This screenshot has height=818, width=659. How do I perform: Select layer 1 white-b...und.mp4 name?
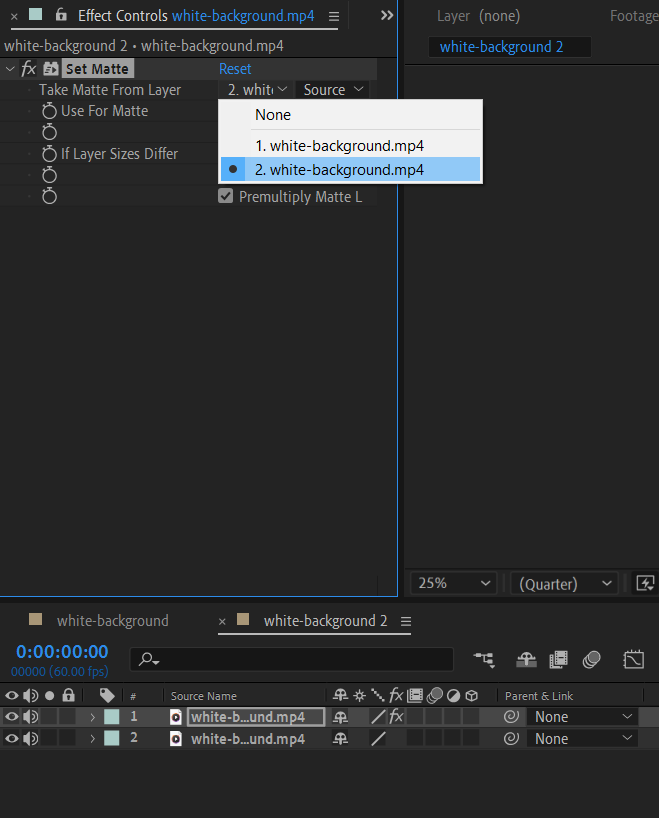pos(256,717)
